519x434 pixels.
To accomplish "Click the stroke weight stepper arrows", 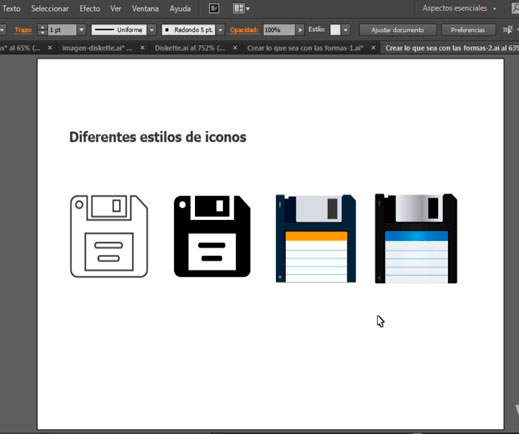I will pyautogui.click(x=42, y=30).
